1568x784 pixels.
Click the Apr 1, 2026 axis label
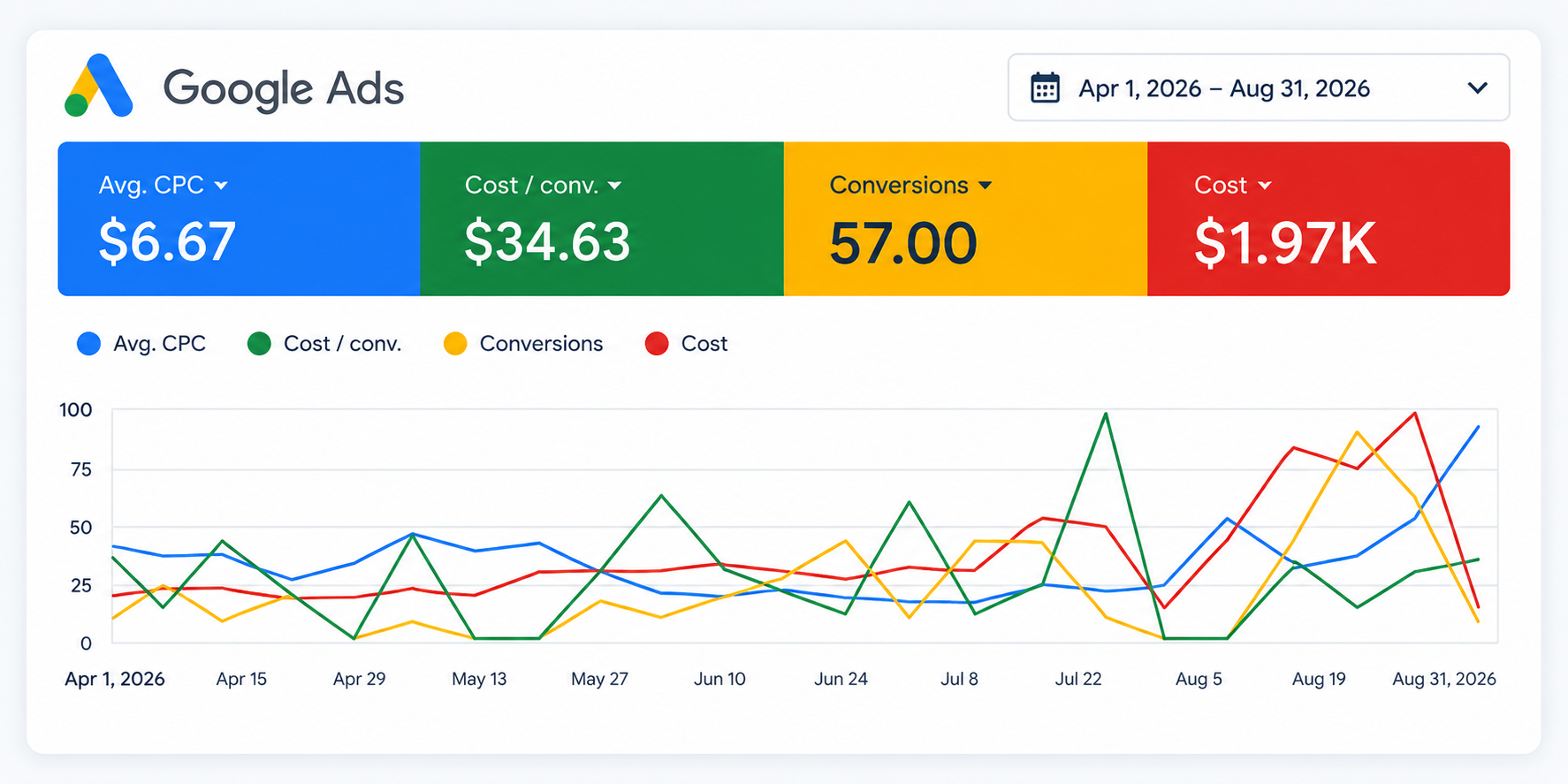tap(115, 679)
